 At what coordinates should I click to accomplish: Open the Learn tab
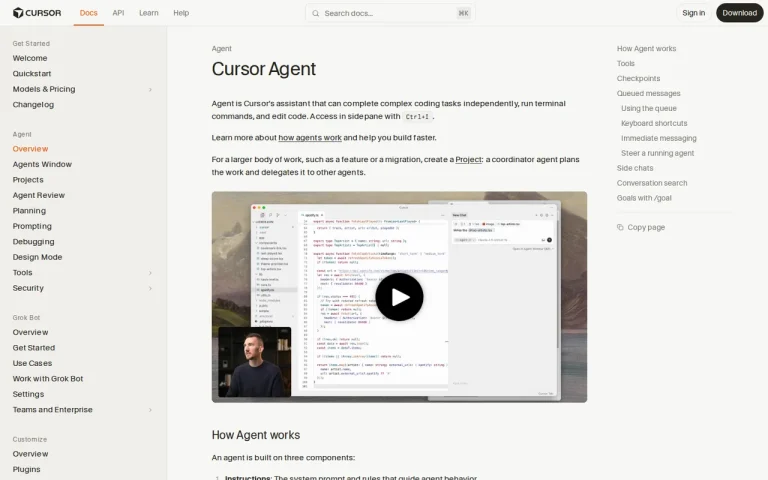148,13
